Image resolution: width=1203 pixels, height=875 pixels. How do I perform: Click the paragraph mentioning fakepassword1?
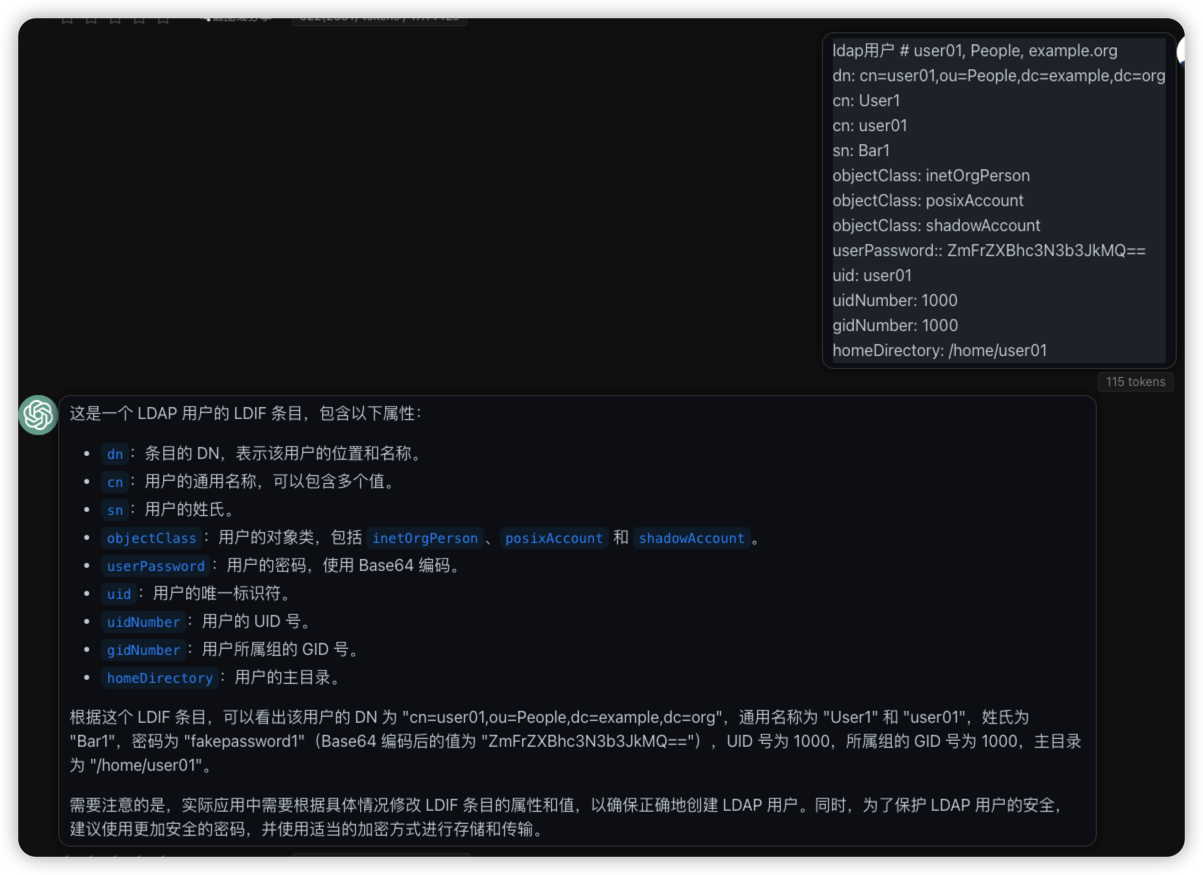click(x=575, y=741)
